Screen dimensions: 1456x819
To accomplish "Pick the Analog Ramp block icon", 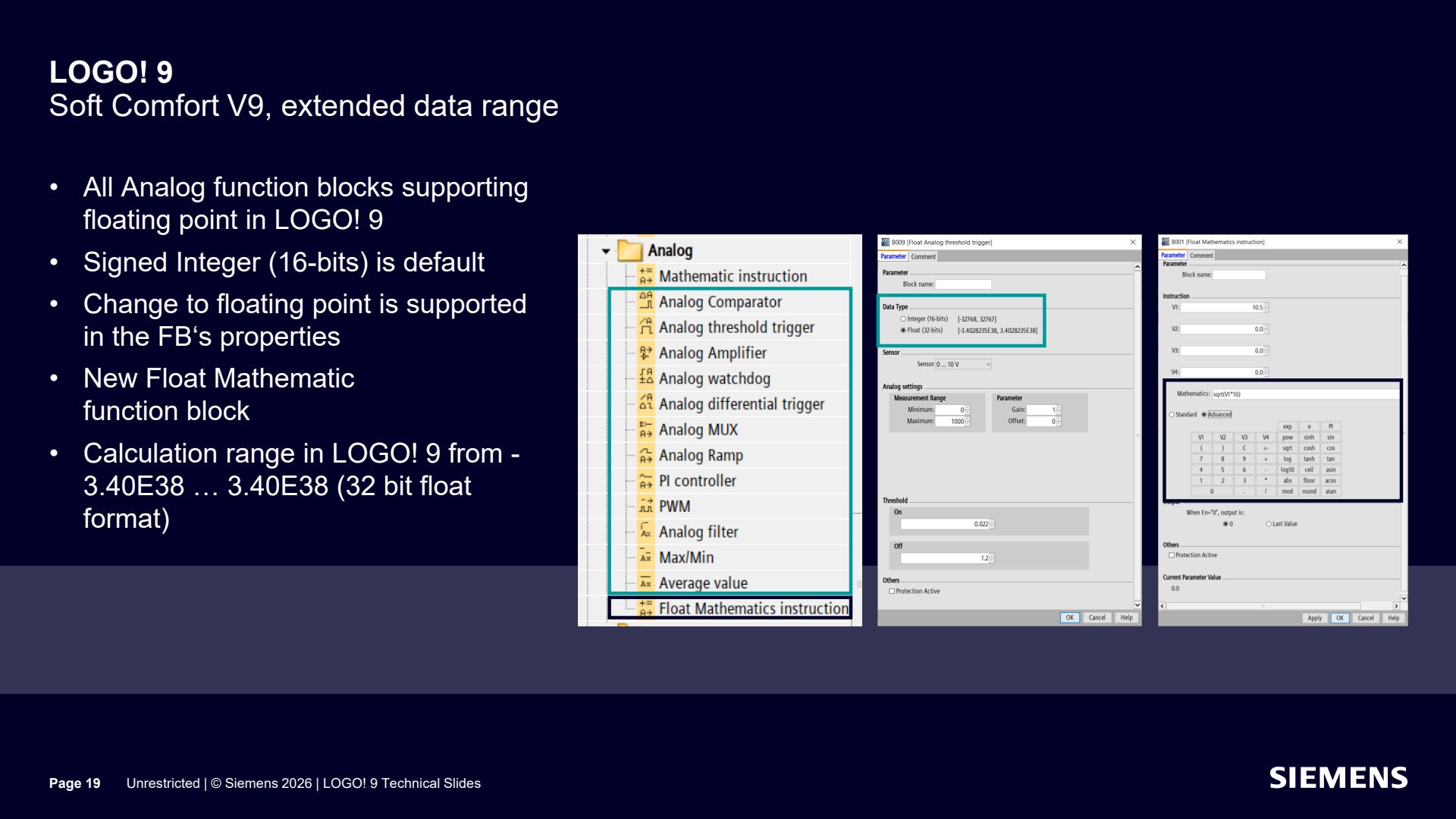I will [645, 455].
